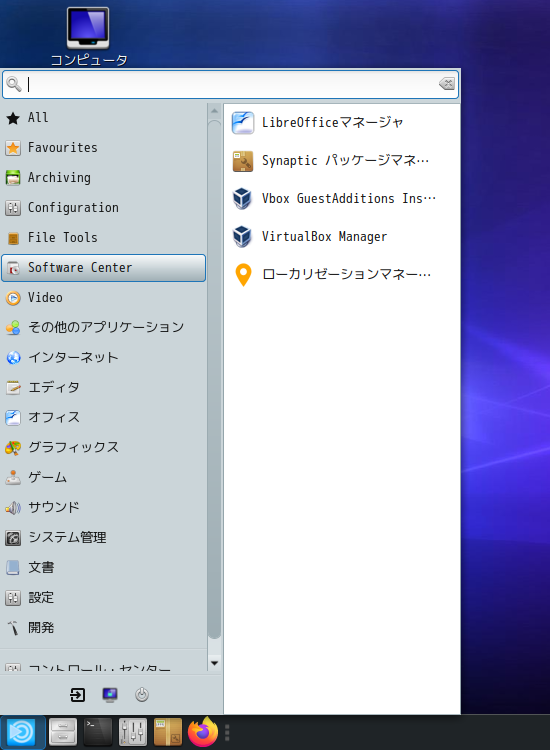Launch ローカリゼーションマネージャ
Screen dimensions: 550x750
pyautogui.click(x=342, y=275)
